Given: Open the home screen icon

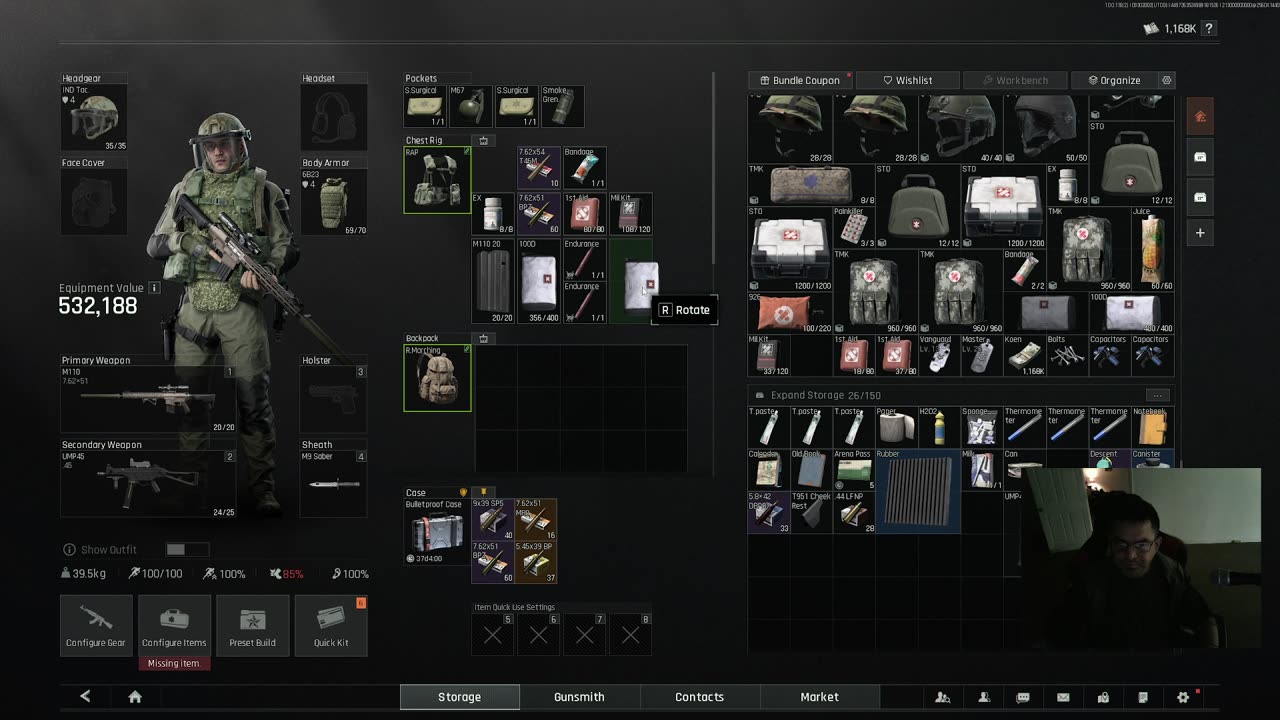Looking at the screenshot, I should (135, 697).
